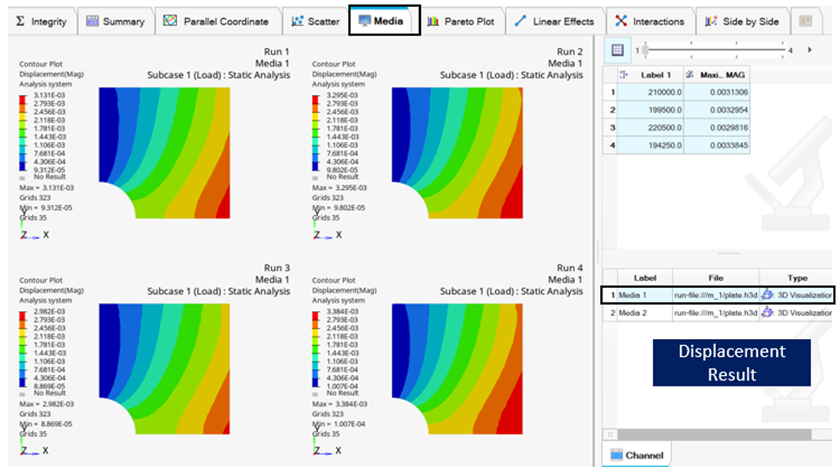Click the cell with value 0.0029816

(x=716, y=127)
